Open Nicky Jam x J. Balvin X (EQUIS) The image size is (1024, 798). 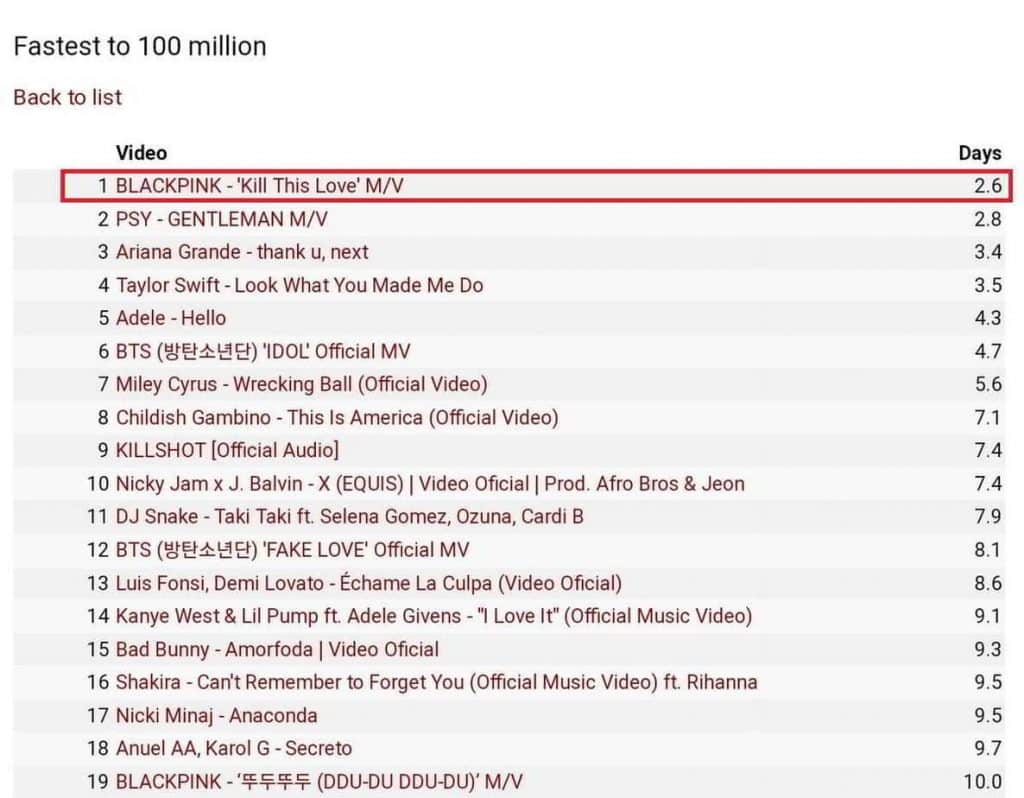[x=430, y=484]
